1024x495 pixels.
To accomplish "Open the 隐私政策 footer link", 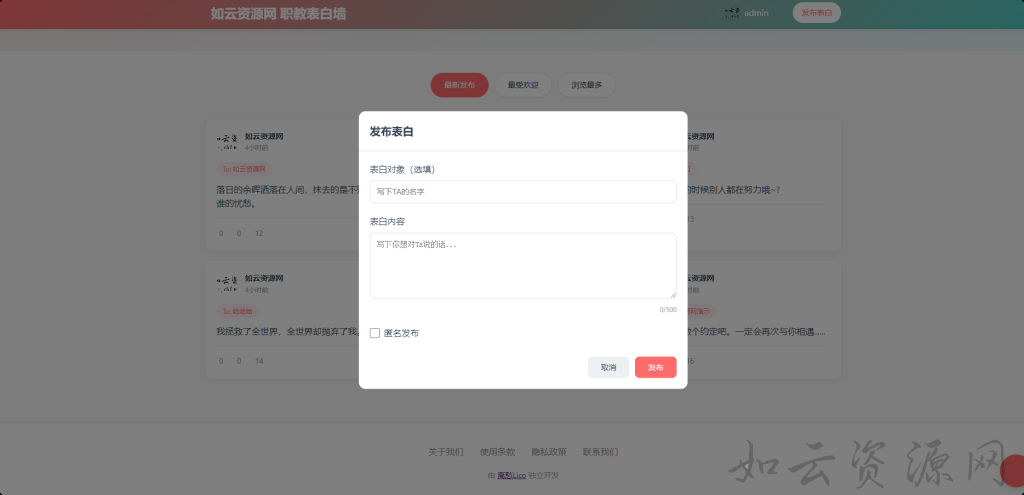I will click(x=549, y=452).
